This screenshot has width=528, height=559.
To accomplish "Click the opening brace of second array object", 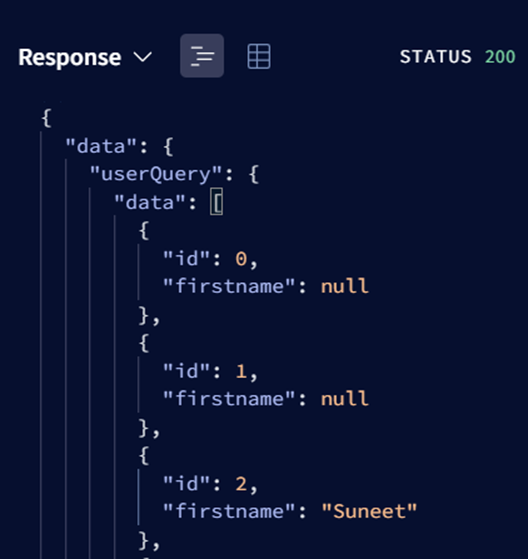I will 144,343.
